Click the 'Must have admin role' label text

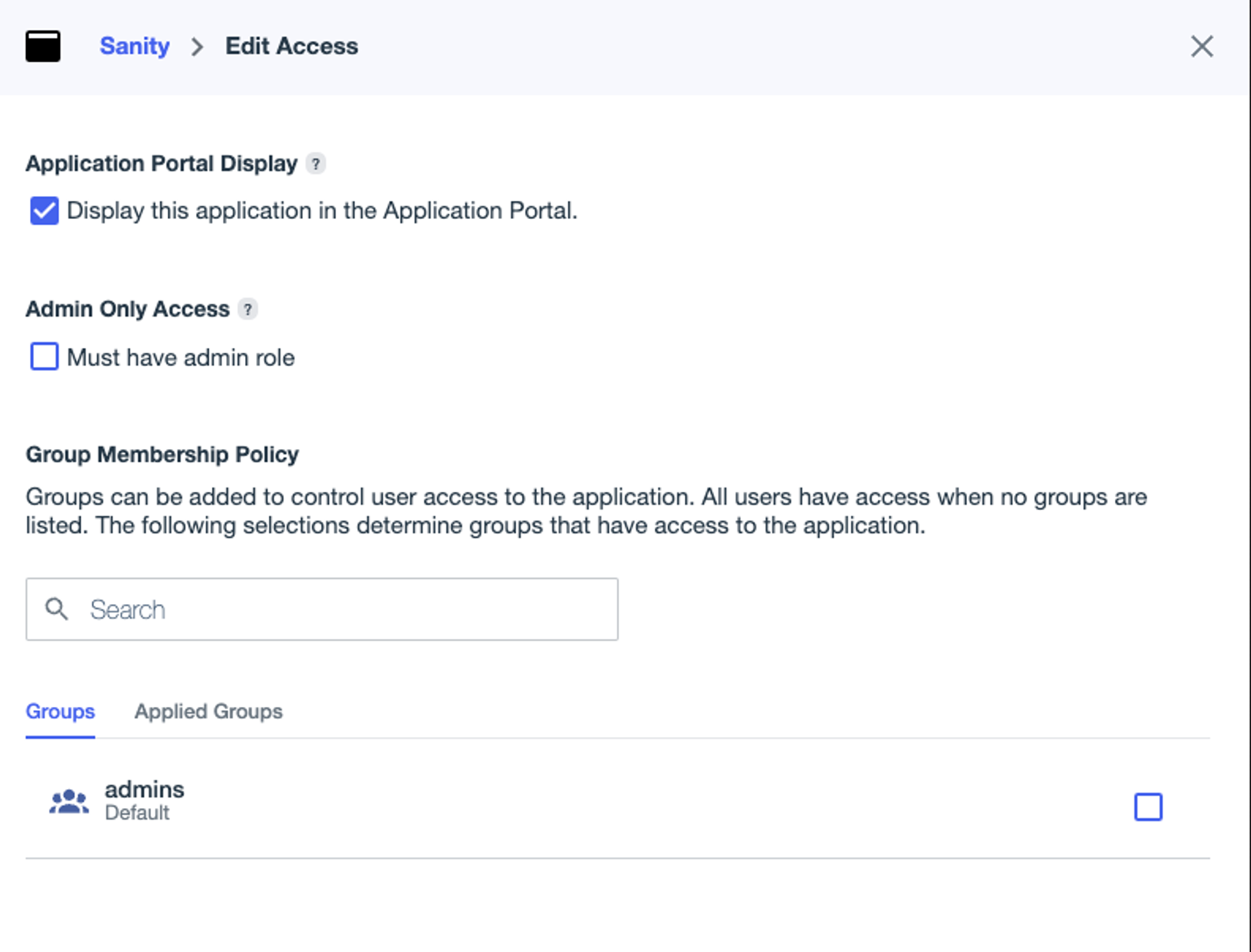coord(180,358)
